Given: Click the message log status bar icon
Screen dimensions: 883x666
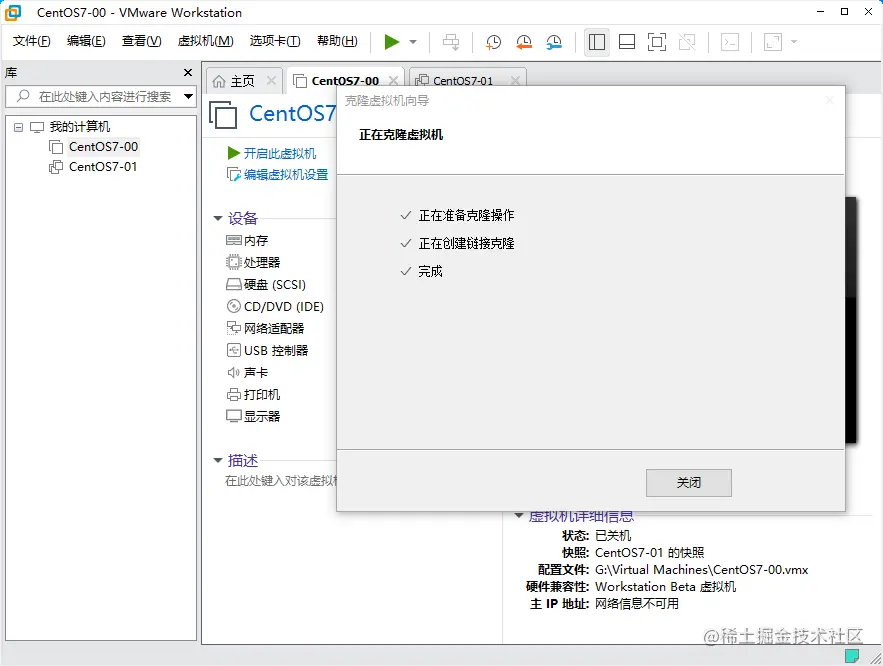Looking at the screenshot, I should pyautogui.click(x=851, y=655).
